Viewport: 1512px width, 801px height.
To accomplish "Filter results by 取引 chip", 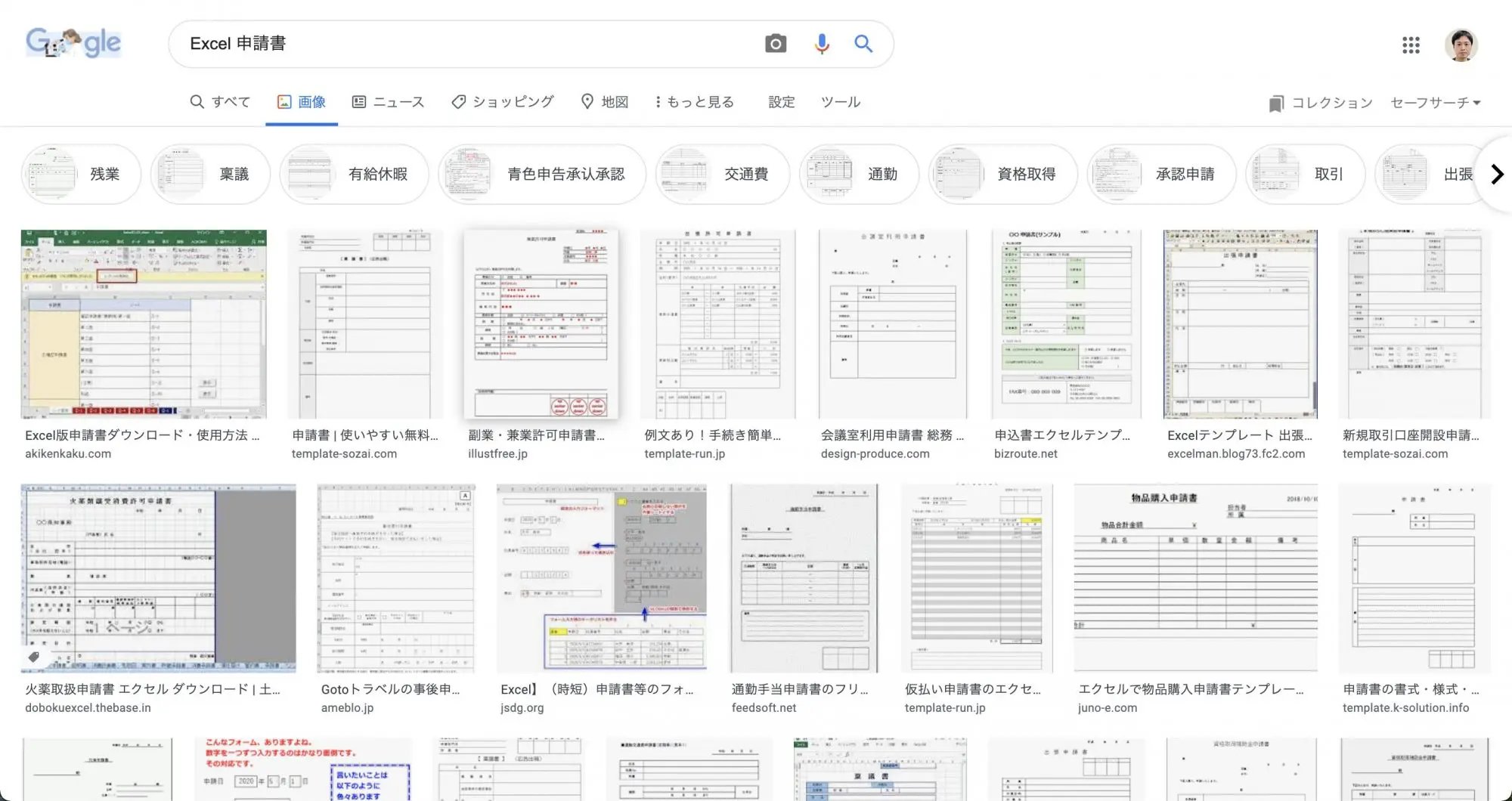I will click(1306, 174).
